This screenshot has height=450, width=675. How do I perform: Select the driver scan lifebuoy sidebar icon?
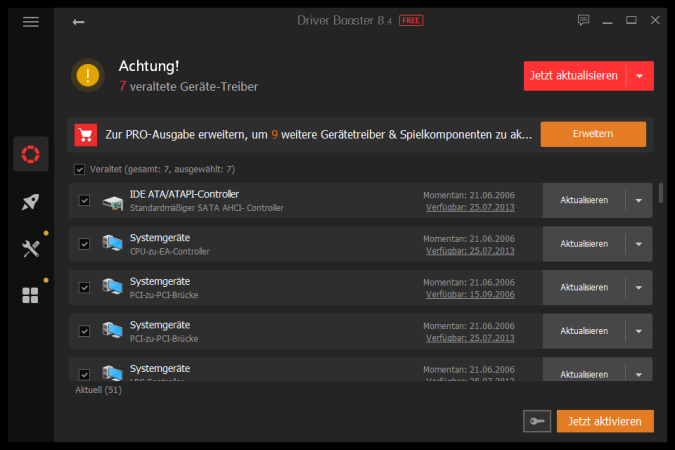pyautogui.click(x=31, y=154)
